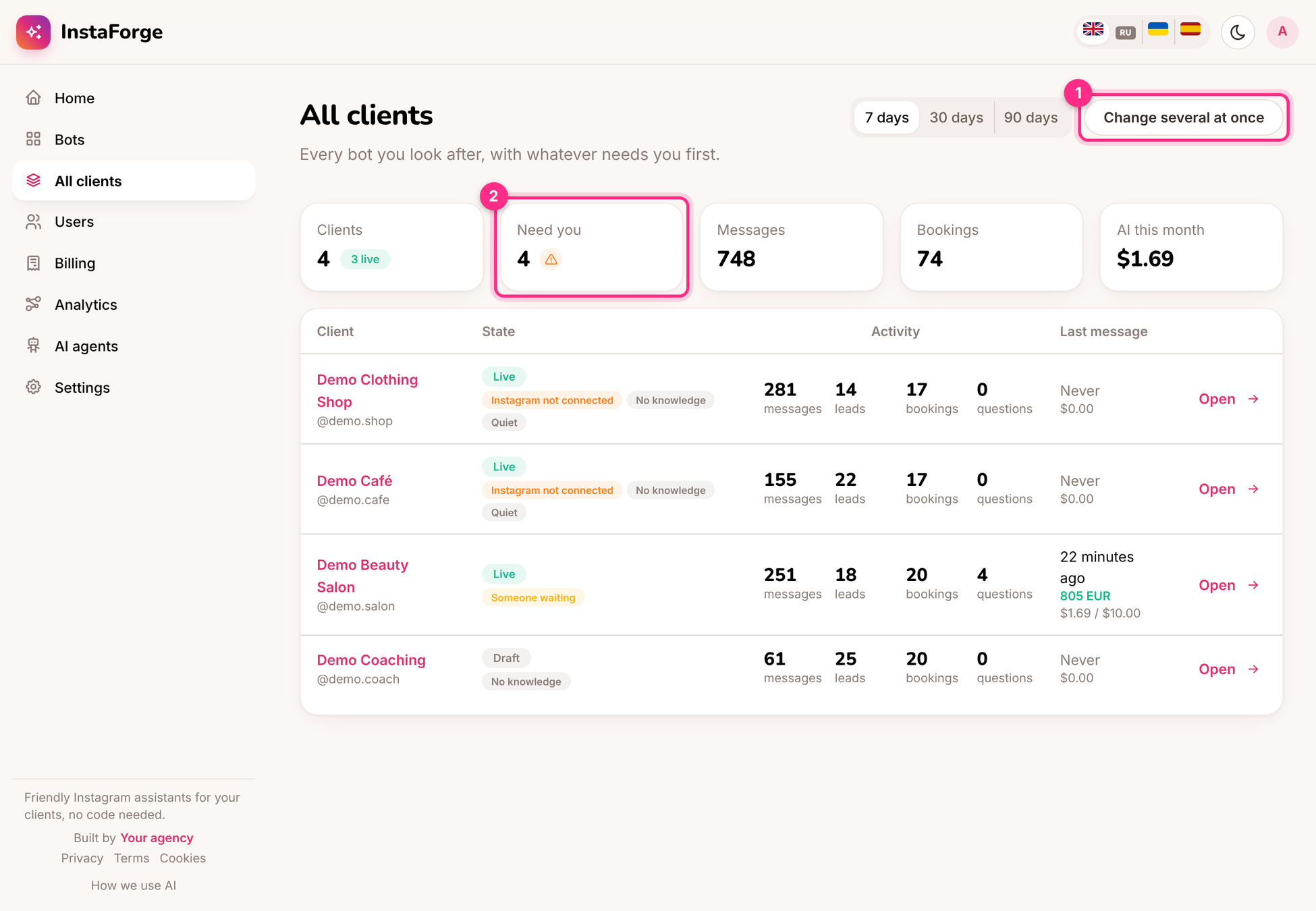Open the Demo Coaching row arrow

click(1253, 669)
